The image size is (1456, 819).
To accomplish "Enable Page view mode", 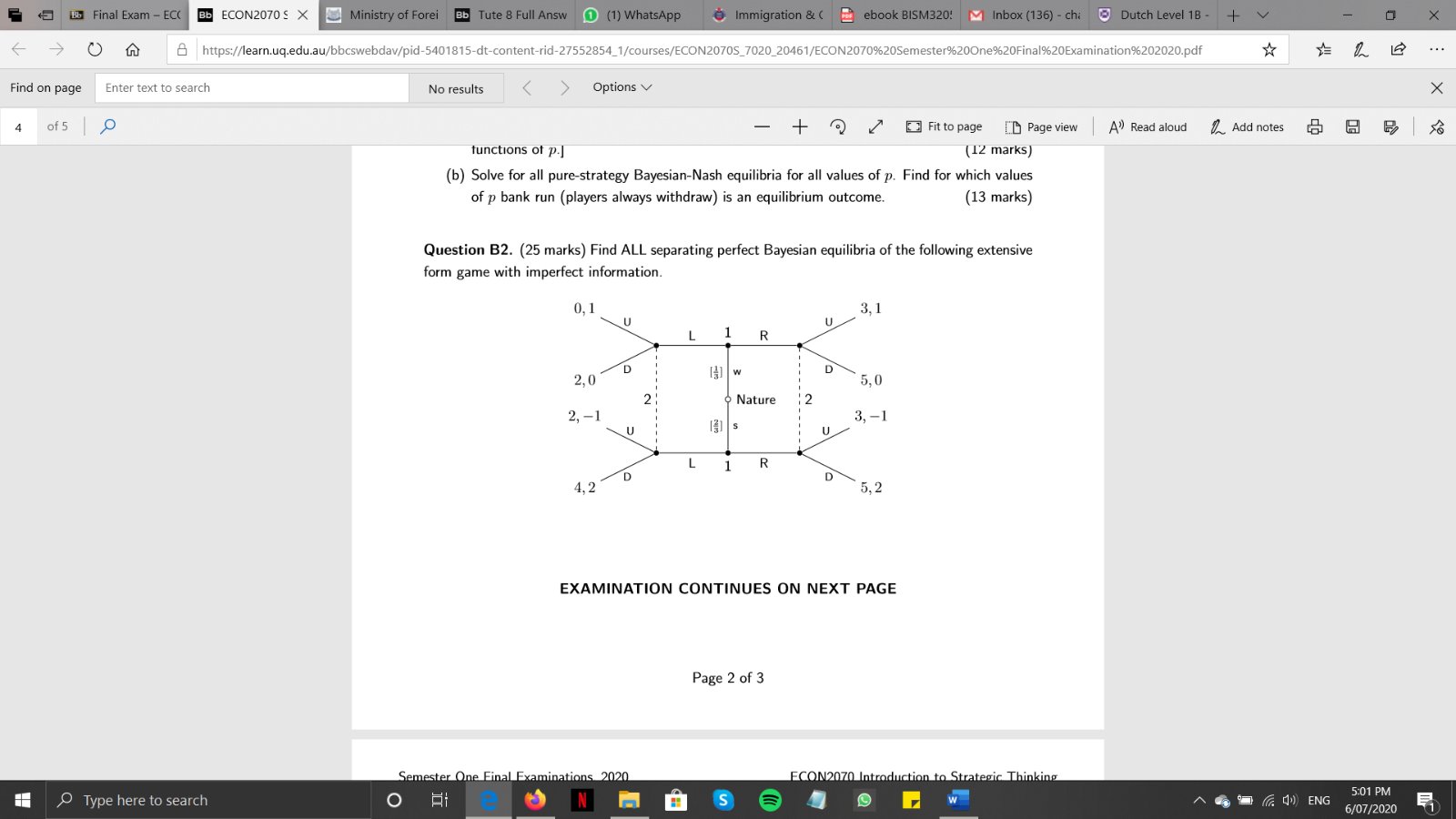I will 1041,126.
